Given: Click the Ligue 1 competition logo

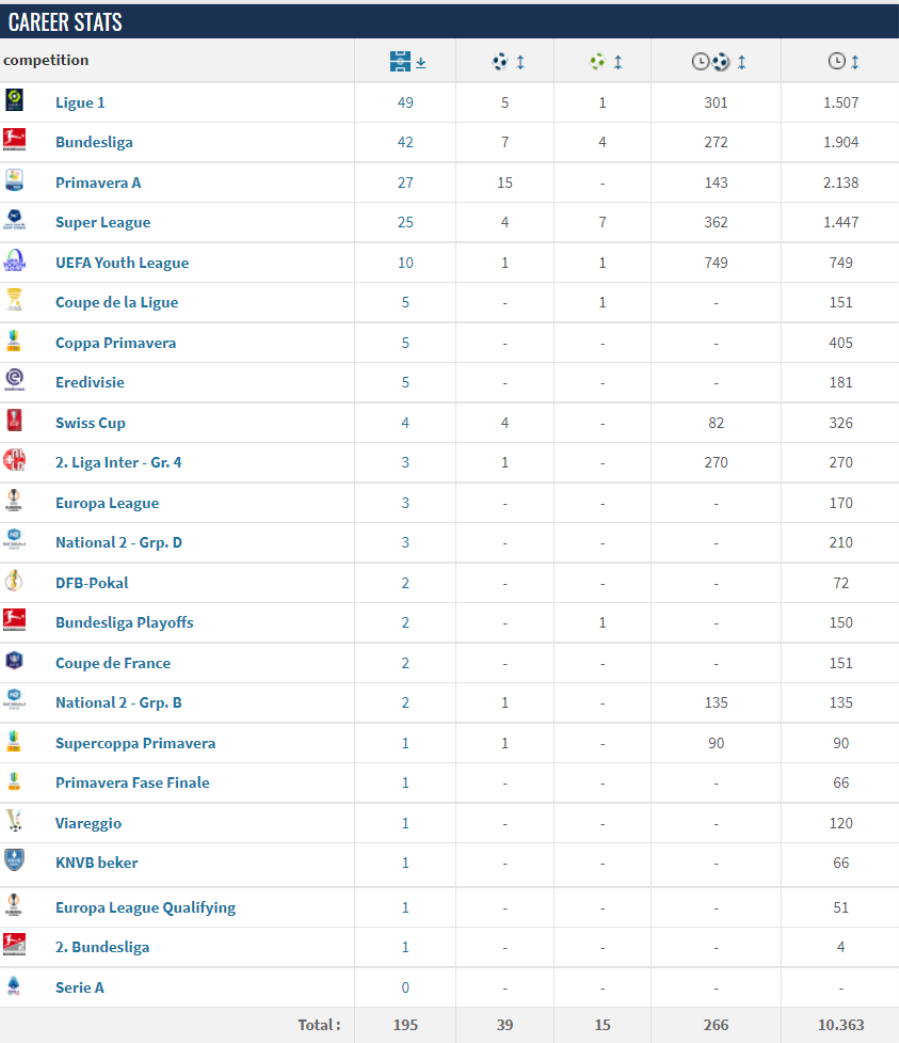Looking at the screenshot, I should pyautogui.click(x=15, y=100).
